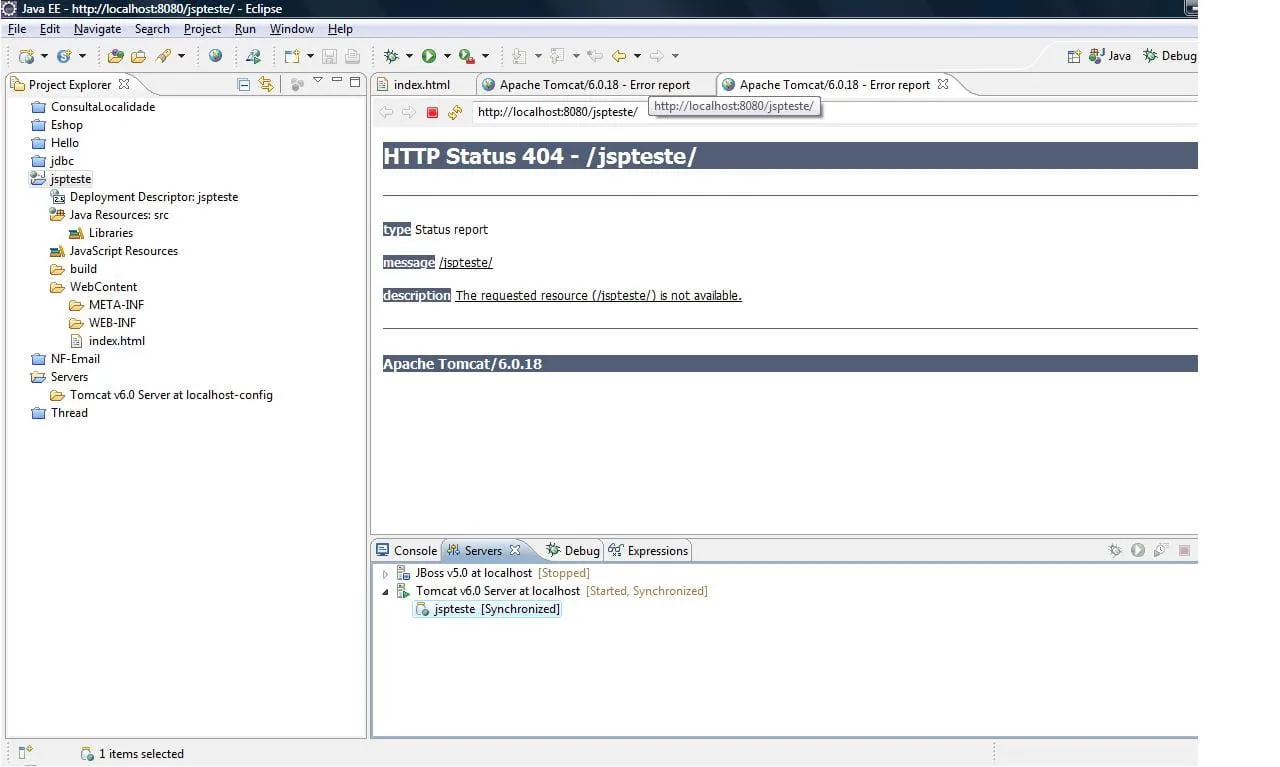Click the browser Back arrow beside the URL
This screenshot has height=767, width=1280.
click(386, 112)
